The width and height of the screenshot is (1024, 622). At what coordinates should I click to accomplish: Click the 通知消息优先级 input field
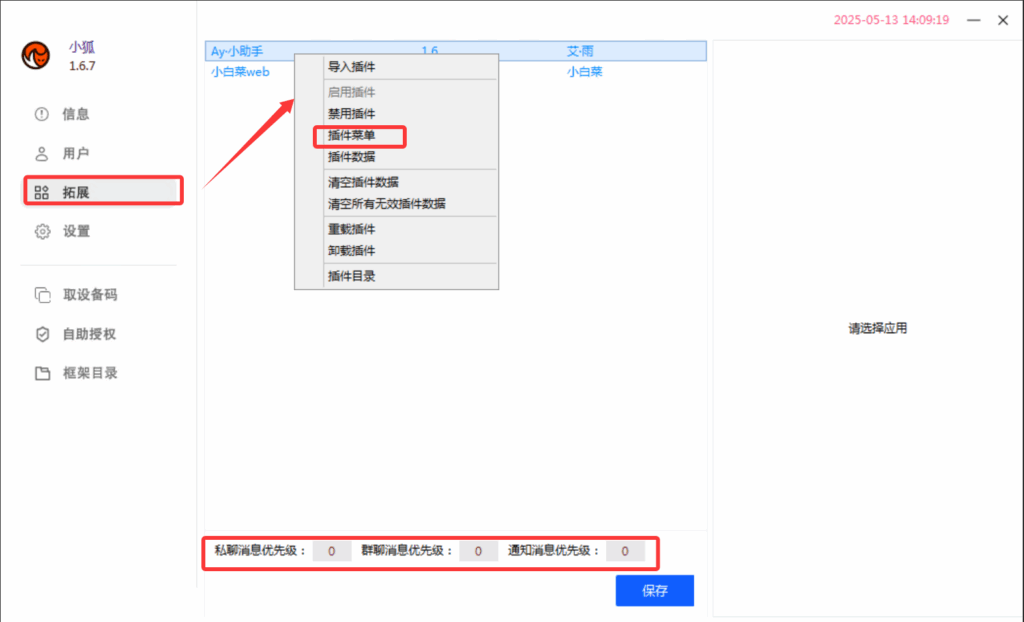click(x=625, y=551)
